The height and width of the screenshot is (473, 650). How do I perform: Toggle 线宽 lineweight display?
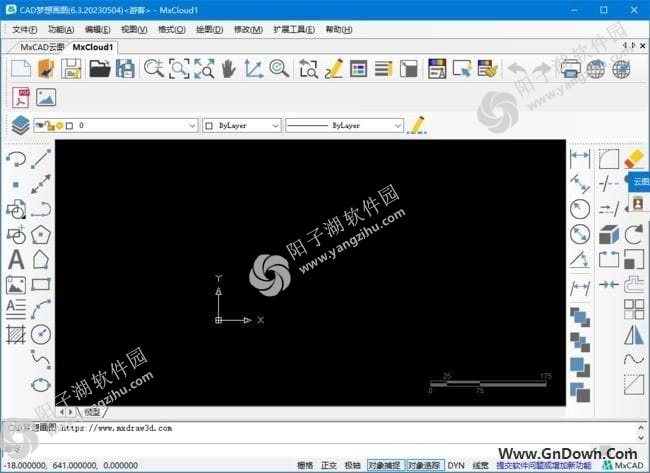[x=480, y=466]
